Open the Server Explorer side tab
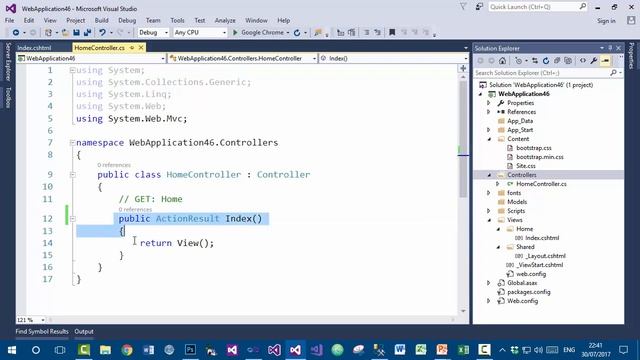640x360 pixels. tap(8, 61)
